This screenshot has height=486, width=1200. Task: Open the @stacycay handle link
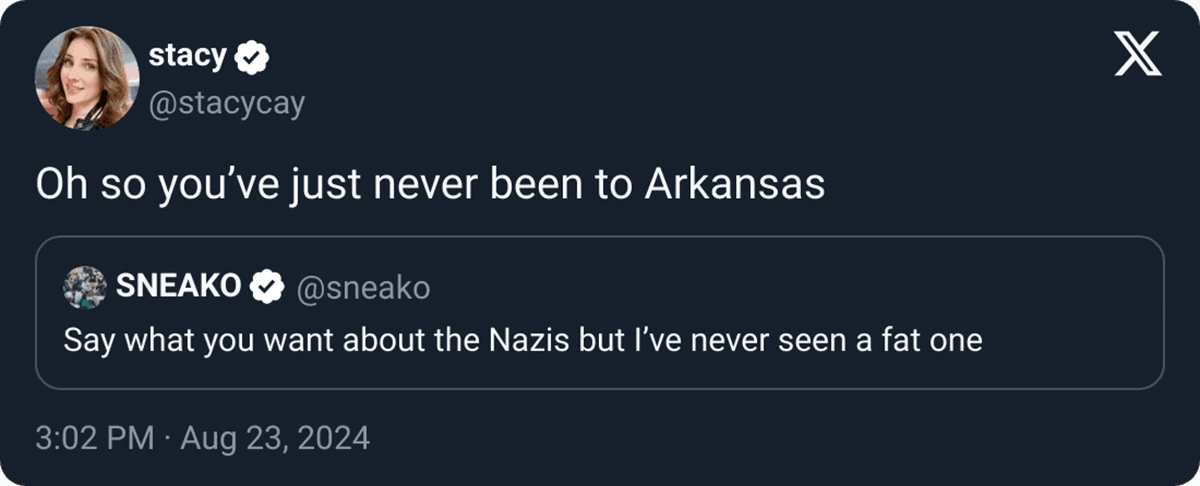(226, 105)
